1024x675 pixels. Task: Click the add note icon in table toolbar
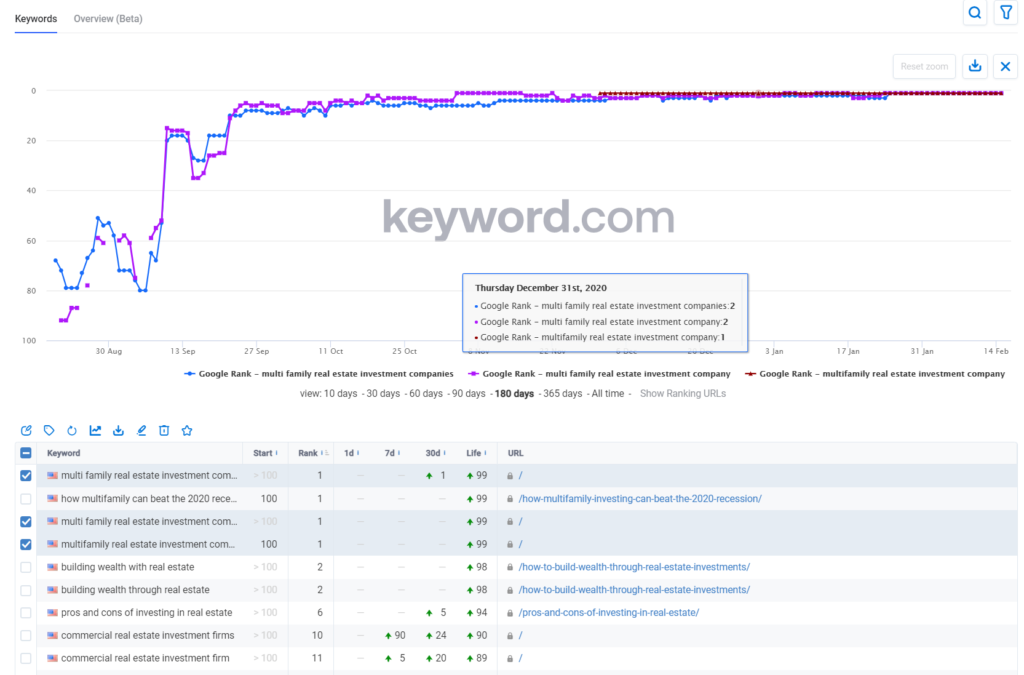pyautogui.click(x=26, y=430)
